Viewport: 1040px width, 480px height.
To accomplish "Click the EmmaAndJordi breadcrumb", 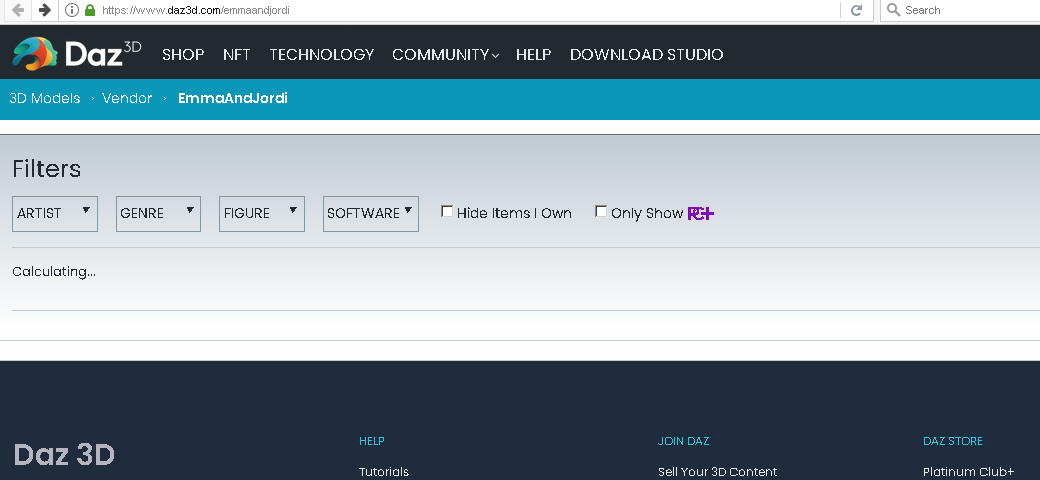I will [233, 98].
